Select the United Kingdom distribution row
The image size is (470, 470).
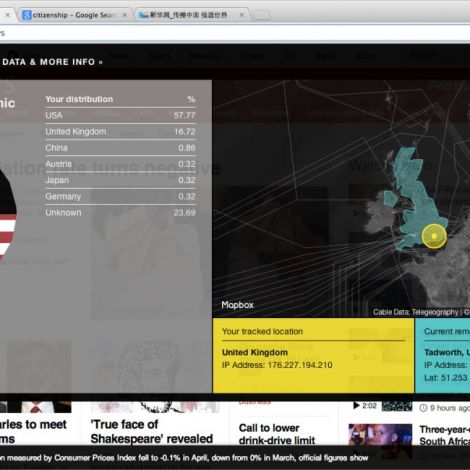pos(120,132)
